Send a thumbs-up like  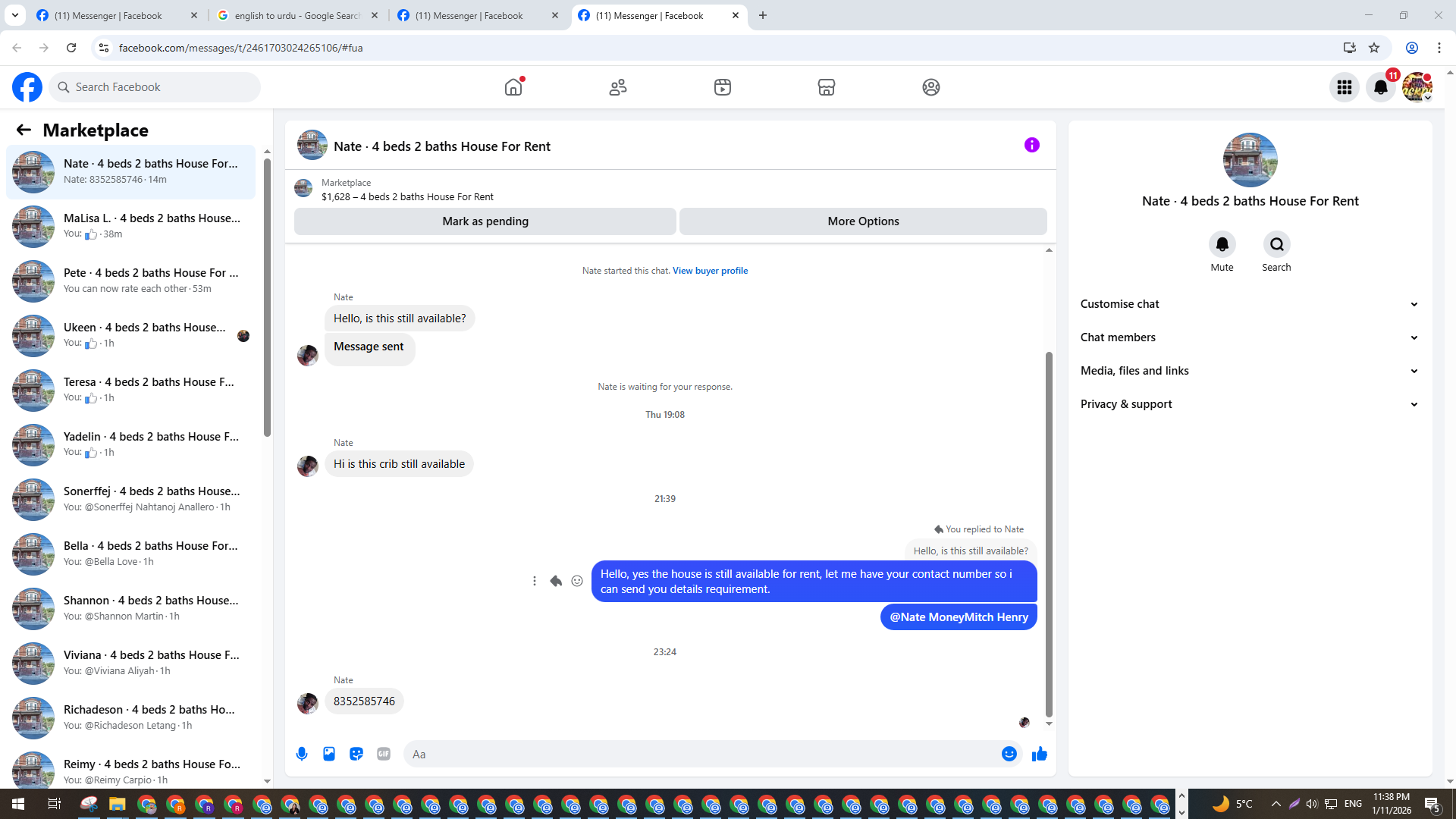pos(1040,754)
